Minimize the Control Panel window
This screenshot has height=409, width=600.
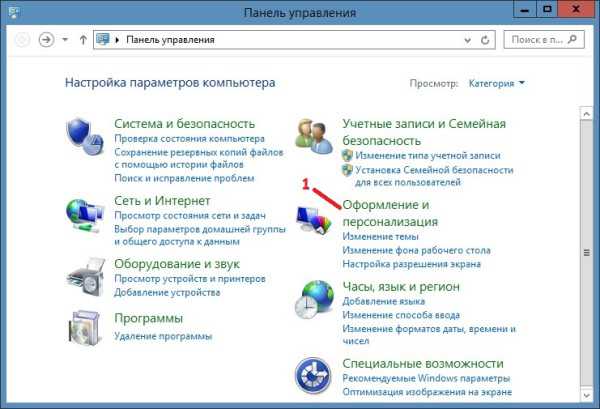525,10
